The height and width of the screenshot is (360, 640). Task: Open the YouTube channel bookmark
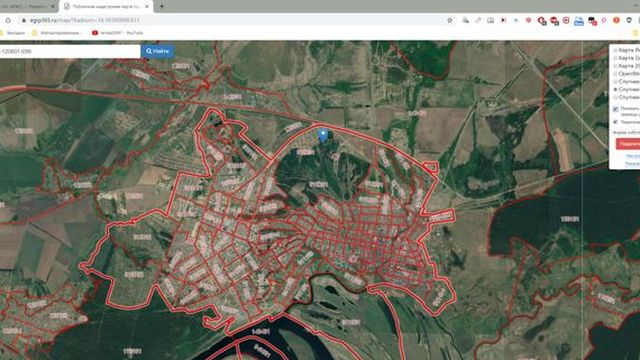tap(118, 33)
